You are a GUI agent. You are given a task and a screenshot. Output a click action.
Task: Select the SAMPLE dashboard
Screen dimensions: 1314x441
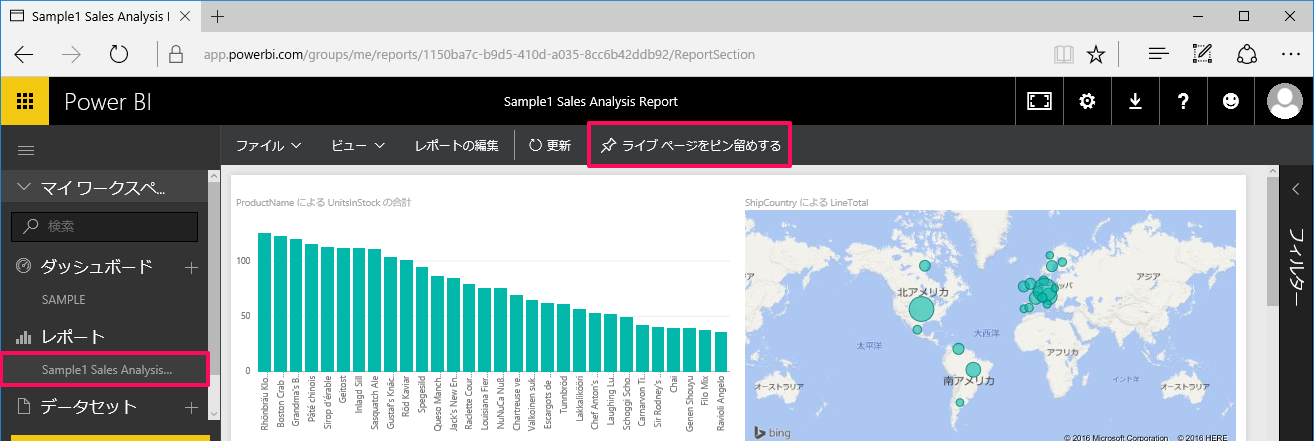click(x=63, y=299)
